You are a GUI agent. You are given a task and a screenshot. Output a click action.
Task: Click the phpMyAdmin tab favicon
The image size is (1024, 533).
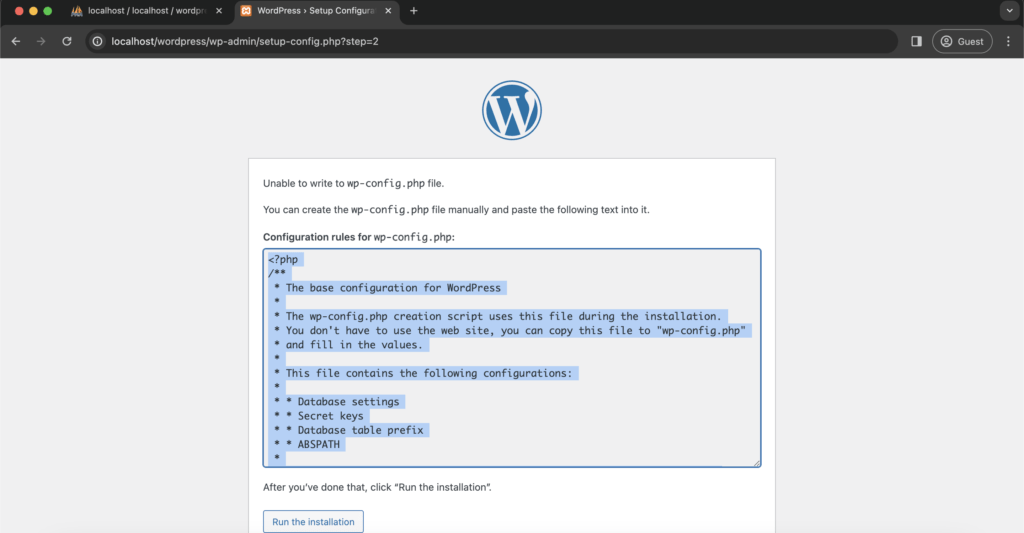pos(76,10)
